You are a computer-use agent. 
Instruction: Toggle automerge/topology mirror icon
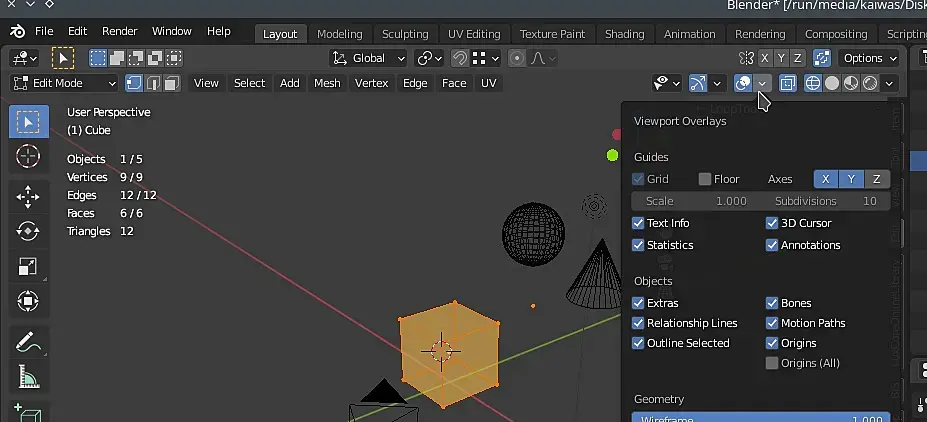(822, 58)
